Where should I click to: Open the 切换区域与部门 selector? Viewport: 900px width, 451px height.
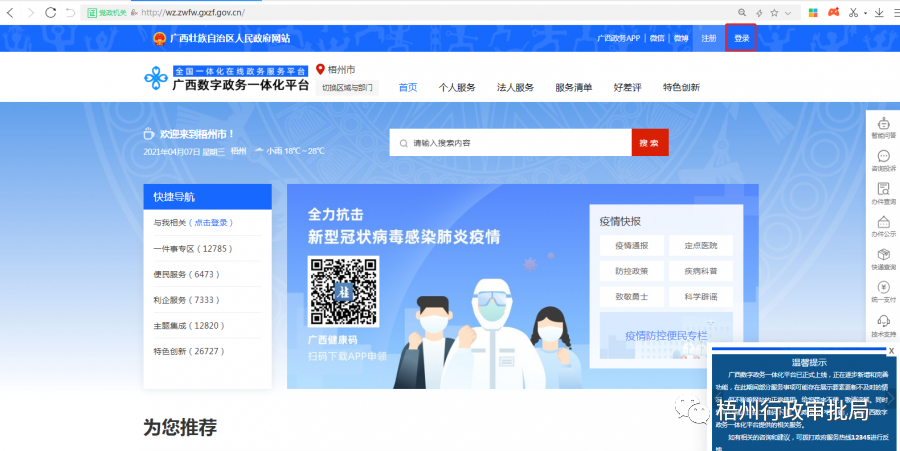(x=347, y=88)
